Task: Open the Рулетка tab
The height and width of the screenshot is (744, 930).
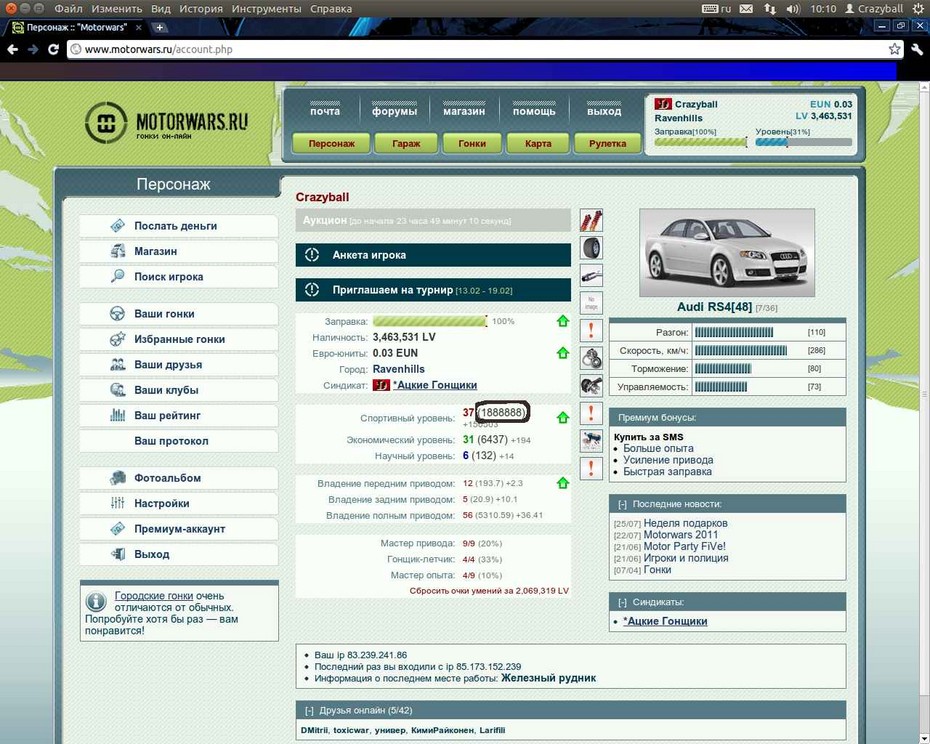Action: click(x=607, y=144)
